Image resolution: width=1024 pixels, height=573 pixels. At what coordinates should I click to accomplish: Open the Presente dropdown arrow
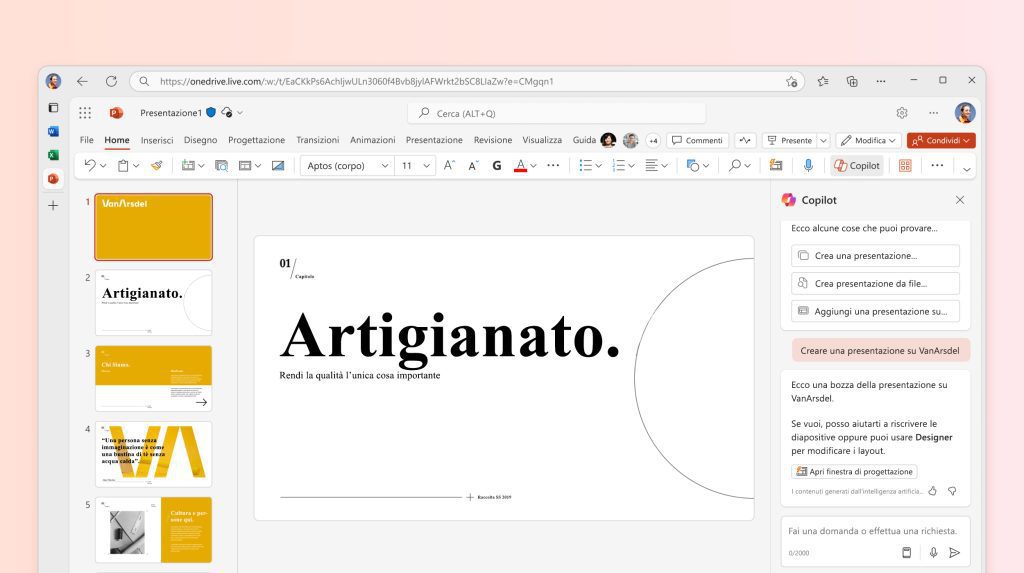(x=824, y=140)
